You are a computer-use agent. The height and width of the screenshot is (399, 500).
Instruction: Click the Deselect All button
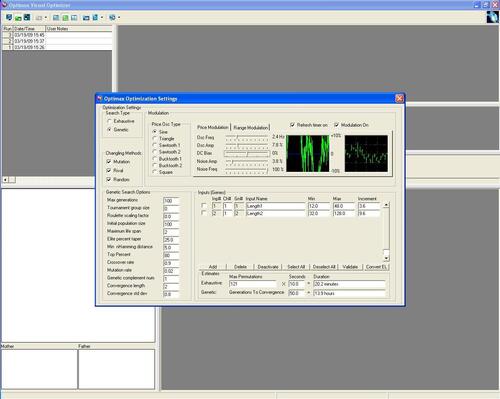pyautogui.click(x=324, y=267)
